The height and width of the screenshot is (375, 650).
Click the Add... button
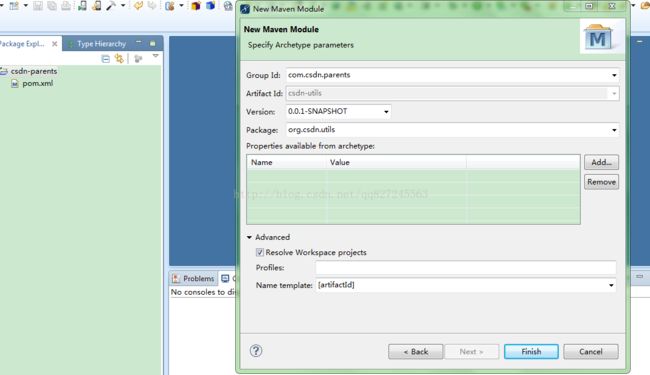pos(601,162)
